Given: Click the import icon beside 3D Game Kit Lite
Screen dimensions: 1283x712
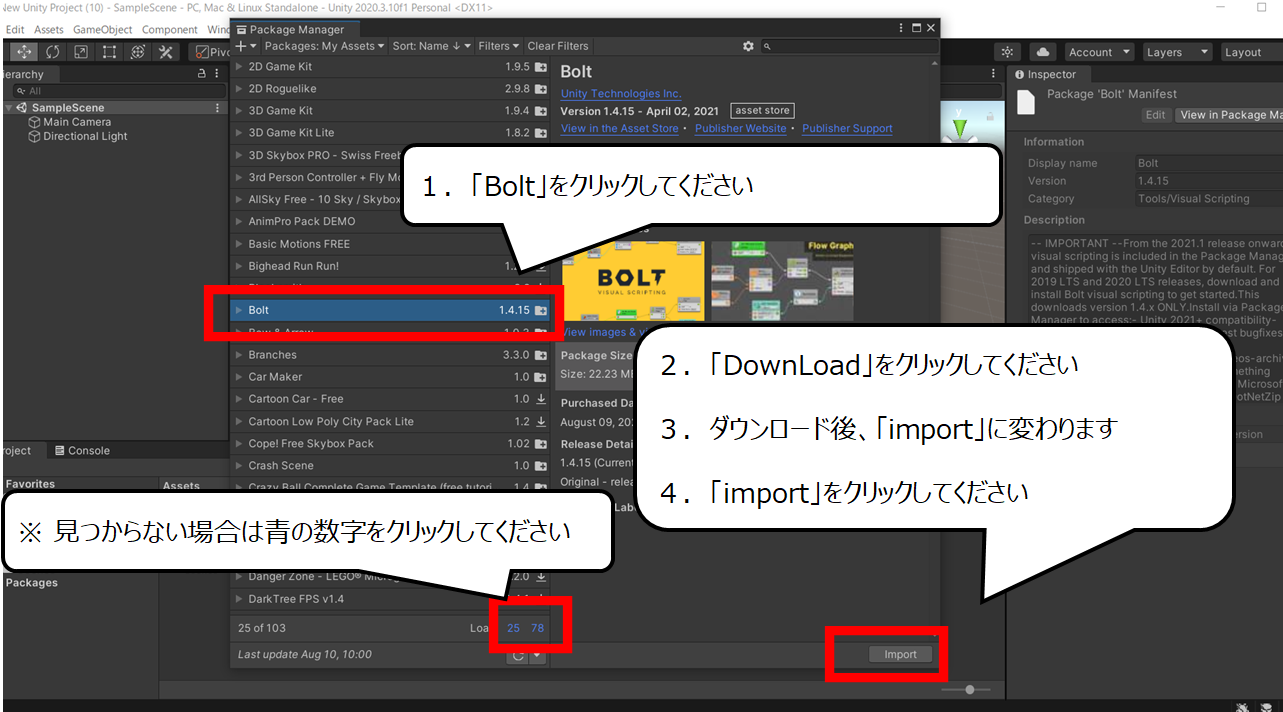Looking at the screenshot, I should [541, 133].
